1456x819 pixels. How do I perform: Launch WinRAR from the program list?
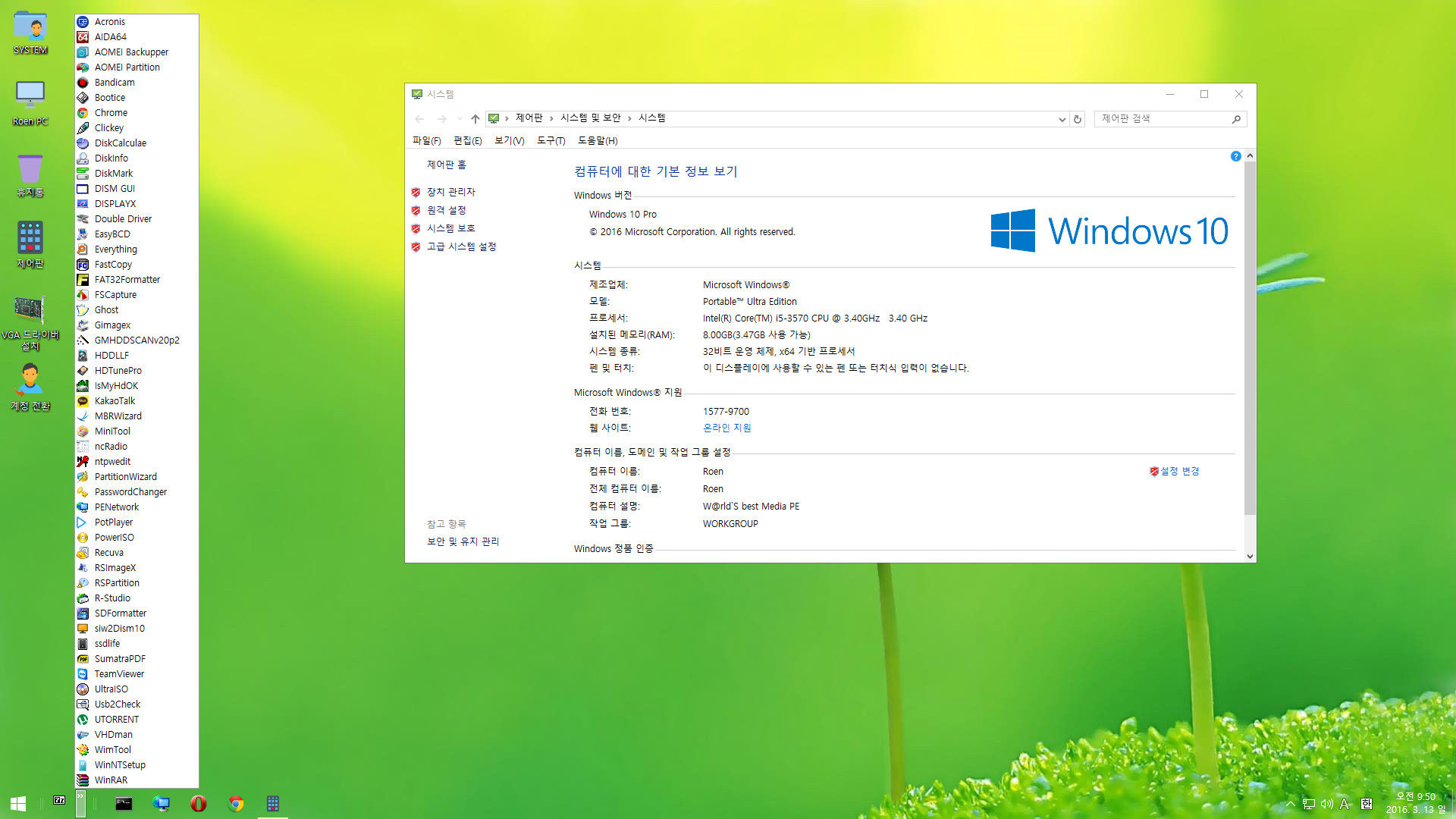[x=136, y=780]
